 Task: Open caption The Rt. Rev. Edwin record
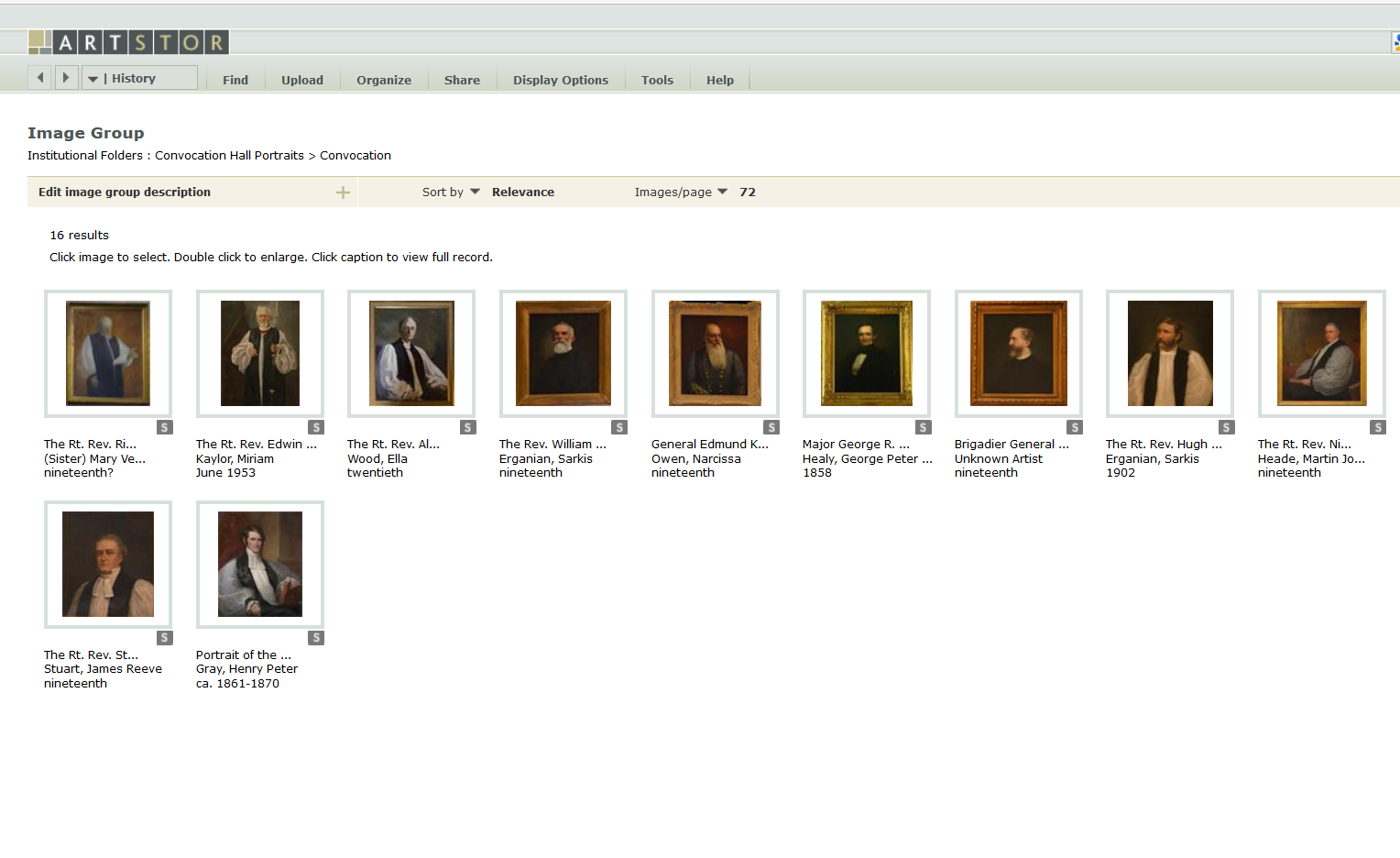257,444
